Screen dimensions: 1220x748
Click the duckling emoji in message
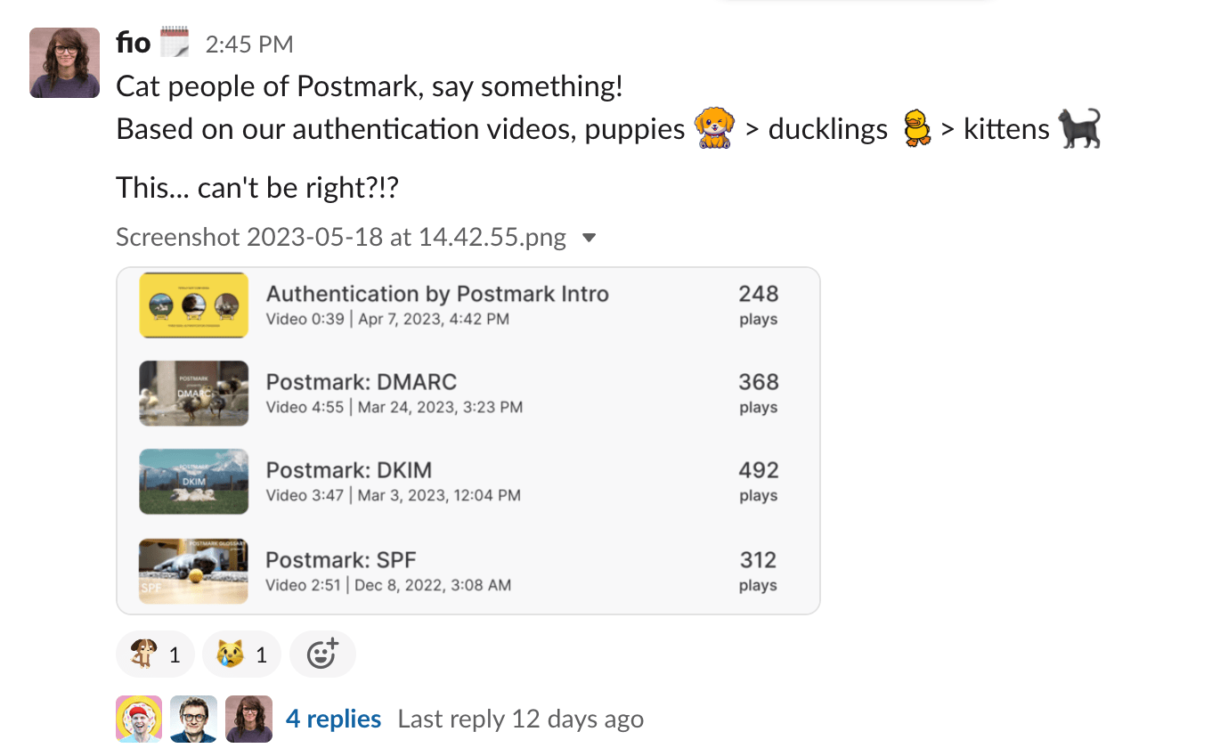[915, 130]
